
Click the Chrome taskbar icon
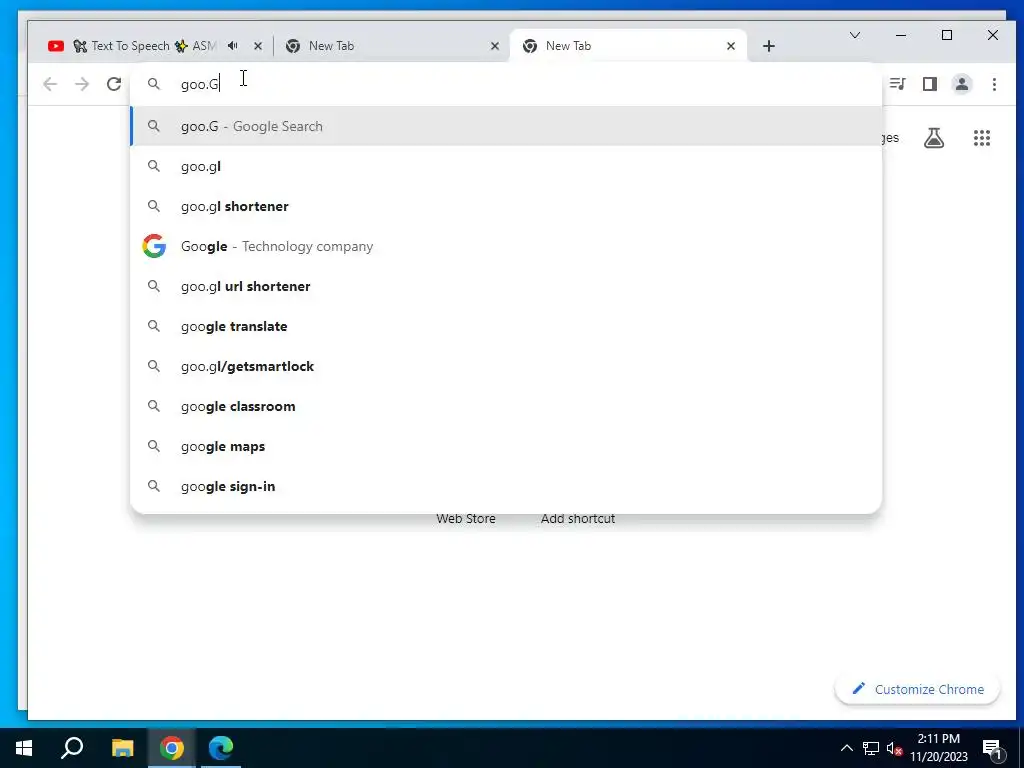pos(171,748)
